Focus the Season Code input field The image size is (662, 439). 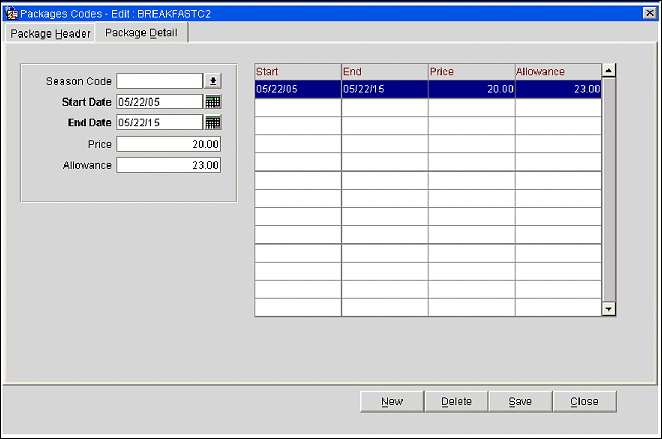pos(159,81)
